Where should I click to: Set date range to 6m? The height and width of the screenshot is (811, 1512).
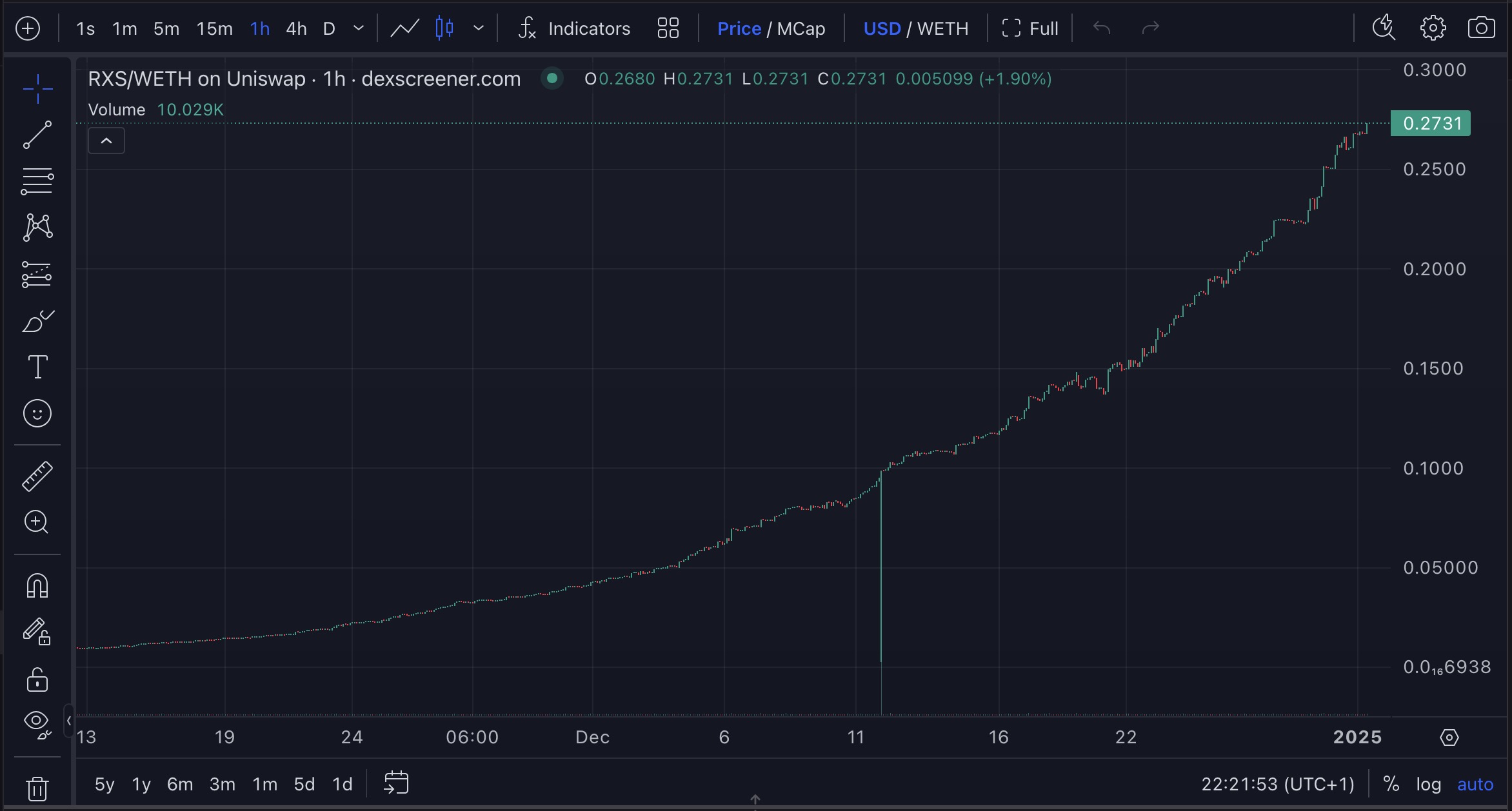(180, 784)
